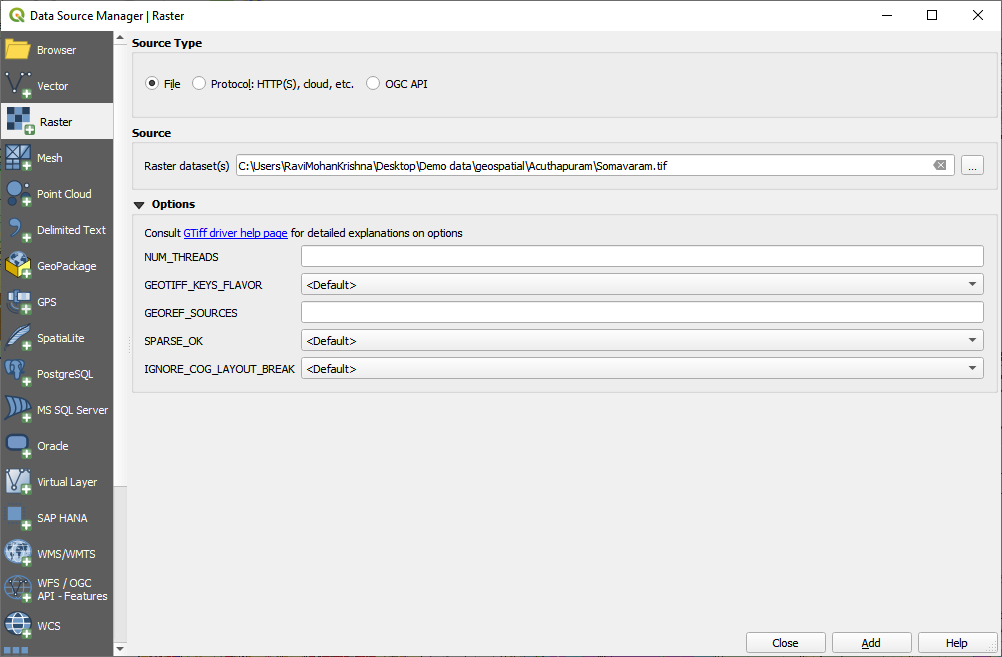Collapse the Options section
This screenshot has width=1002, height=657.
click(139, 205)
